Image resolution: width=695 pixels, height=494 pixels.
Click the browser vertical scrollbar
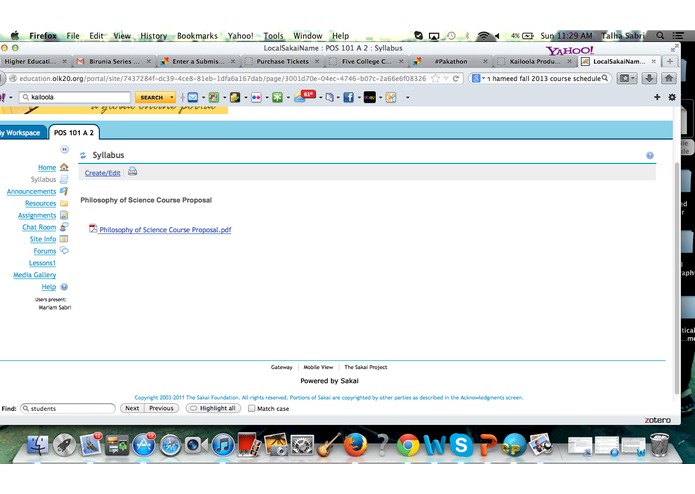[x=676, y=278]
